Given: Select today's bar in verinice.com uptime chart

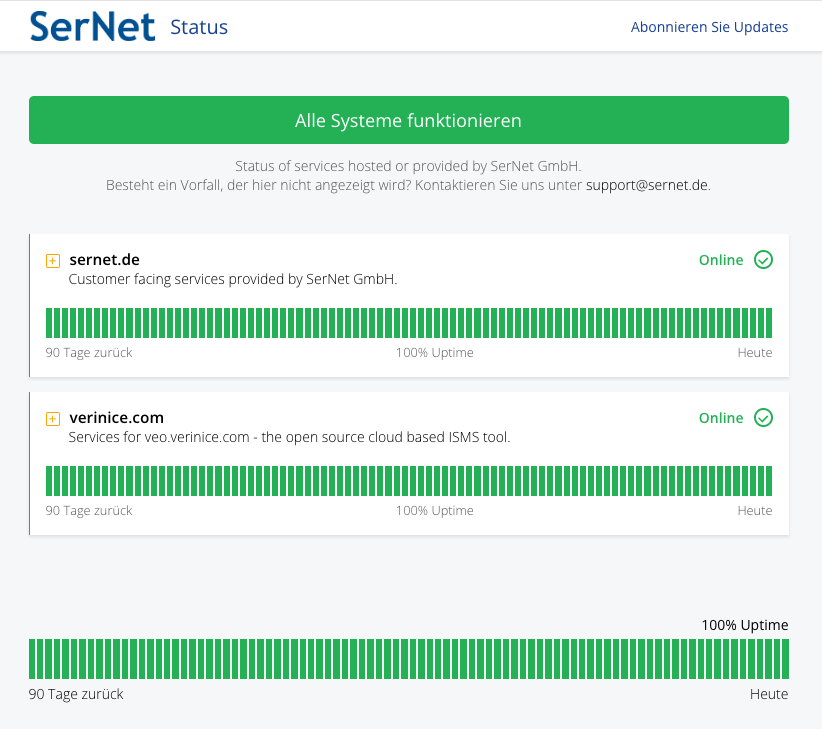Looking at the screenshot, I should [769, 481].
